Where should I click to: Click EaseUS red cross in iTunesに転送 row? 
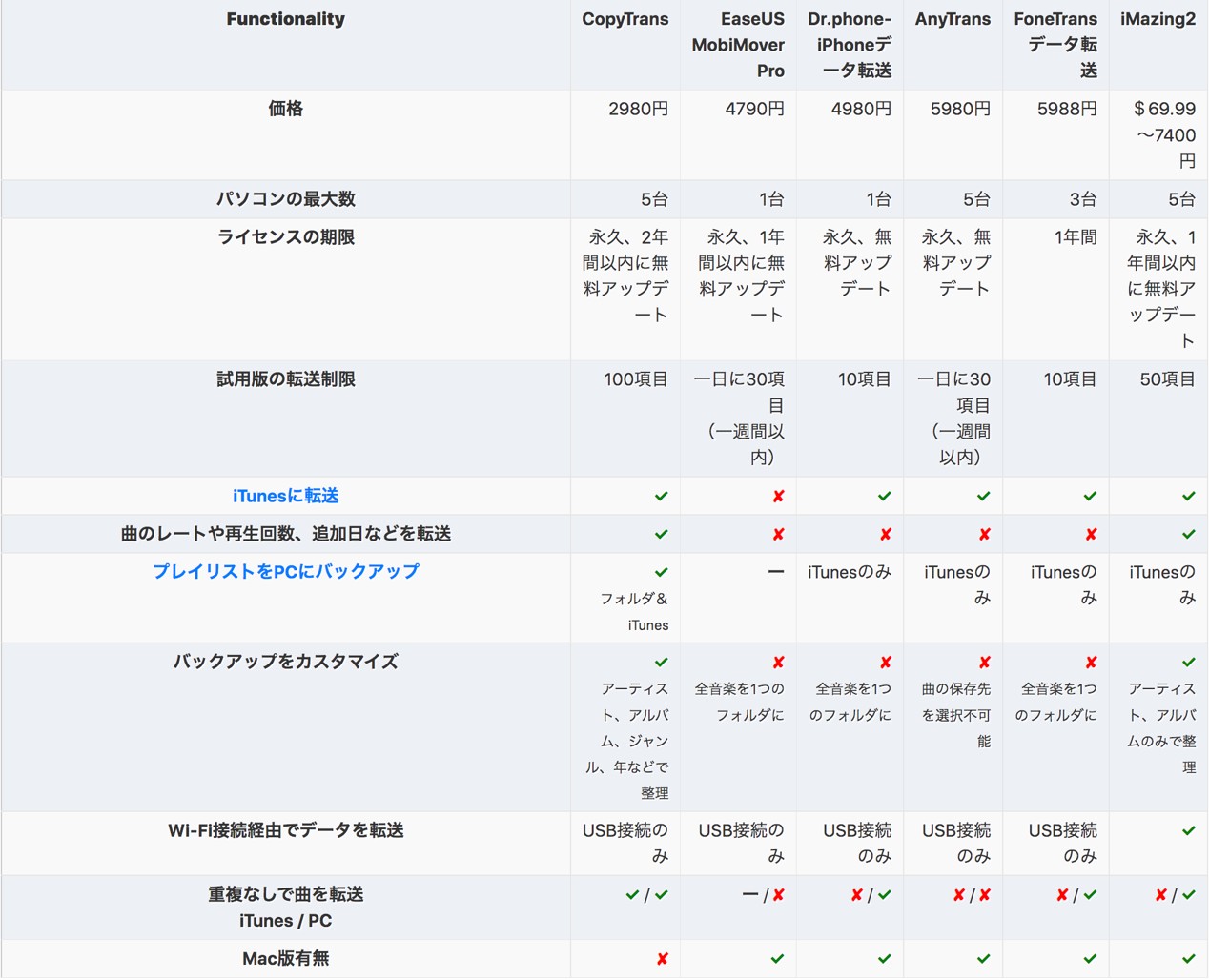[x=778, y=496]
